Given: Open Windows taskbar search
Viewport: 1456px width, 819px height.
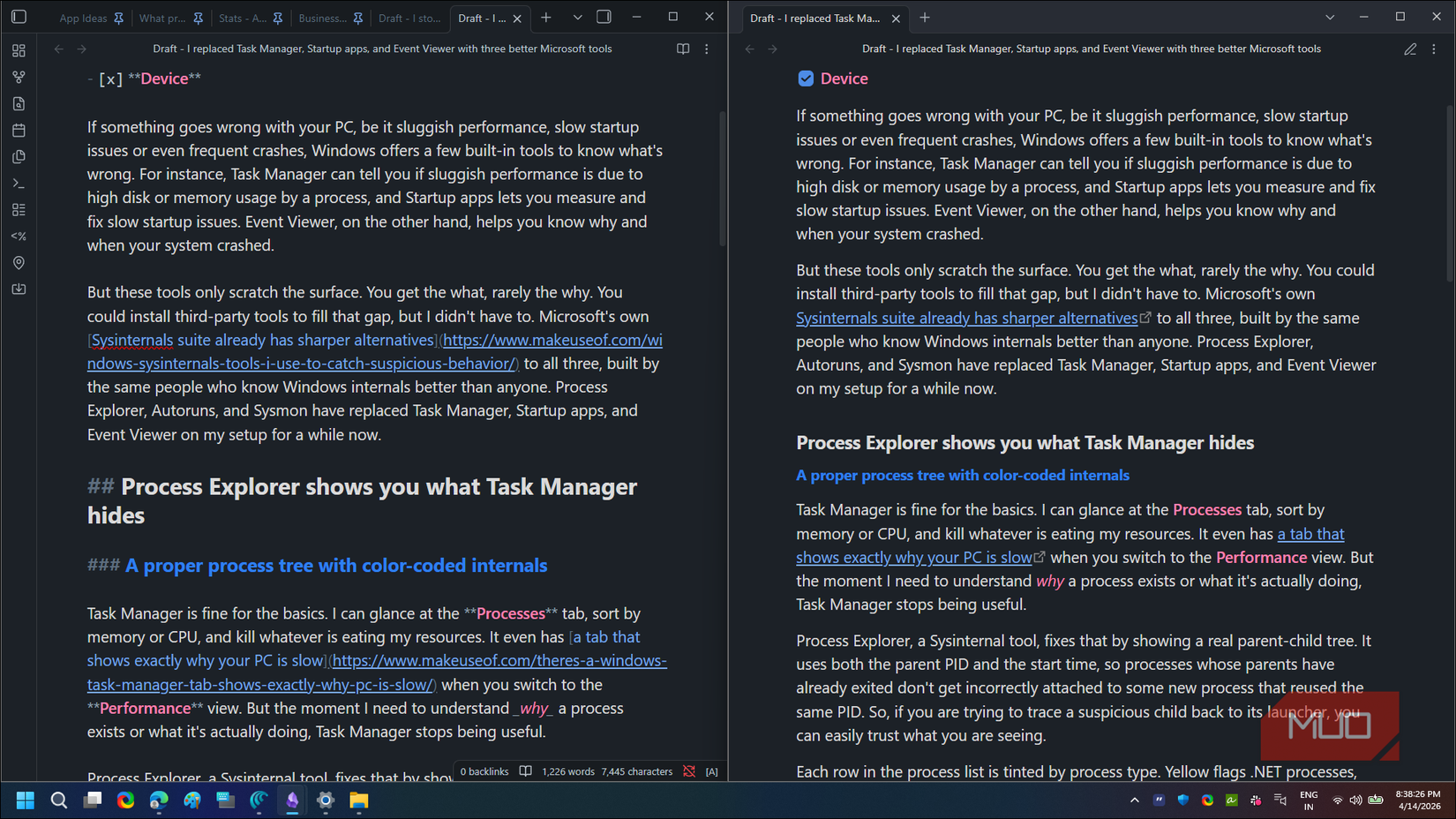Looking at the screenshot, I should [x=59, y=800].
